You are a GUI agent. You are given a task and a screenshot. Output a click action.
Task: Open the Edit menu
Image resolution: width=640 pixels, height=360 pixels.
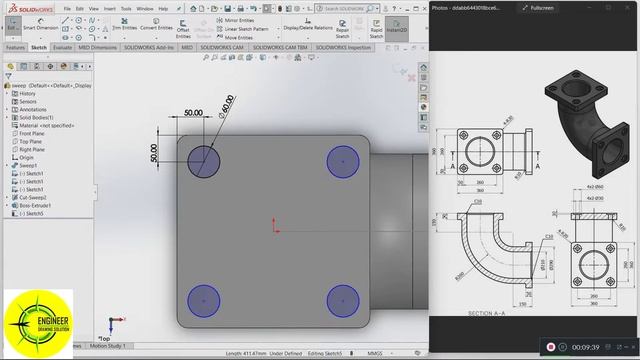point(80,9)
